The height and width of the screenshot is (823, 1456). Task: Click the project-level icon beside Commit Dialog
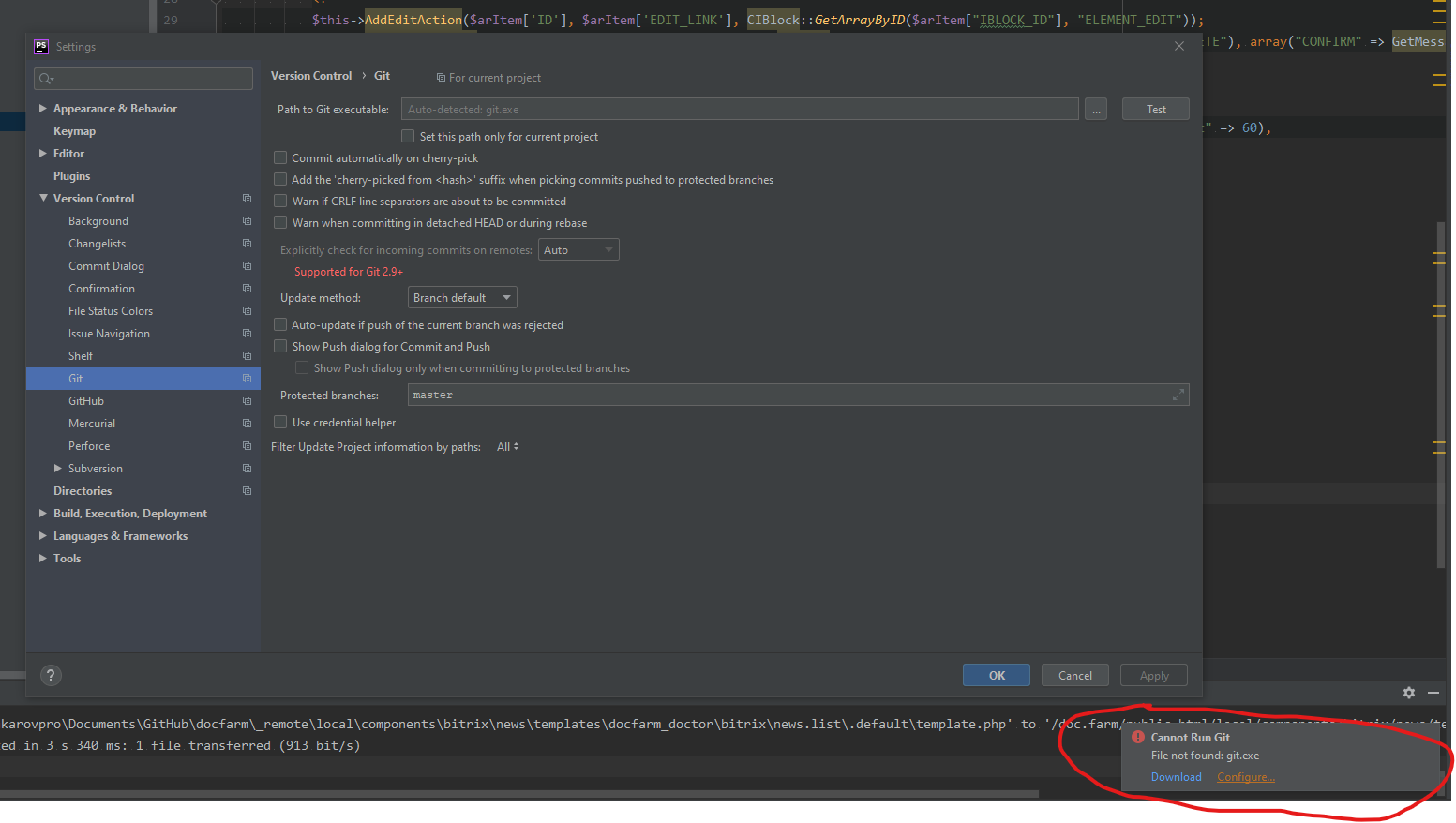click(248, 266)
